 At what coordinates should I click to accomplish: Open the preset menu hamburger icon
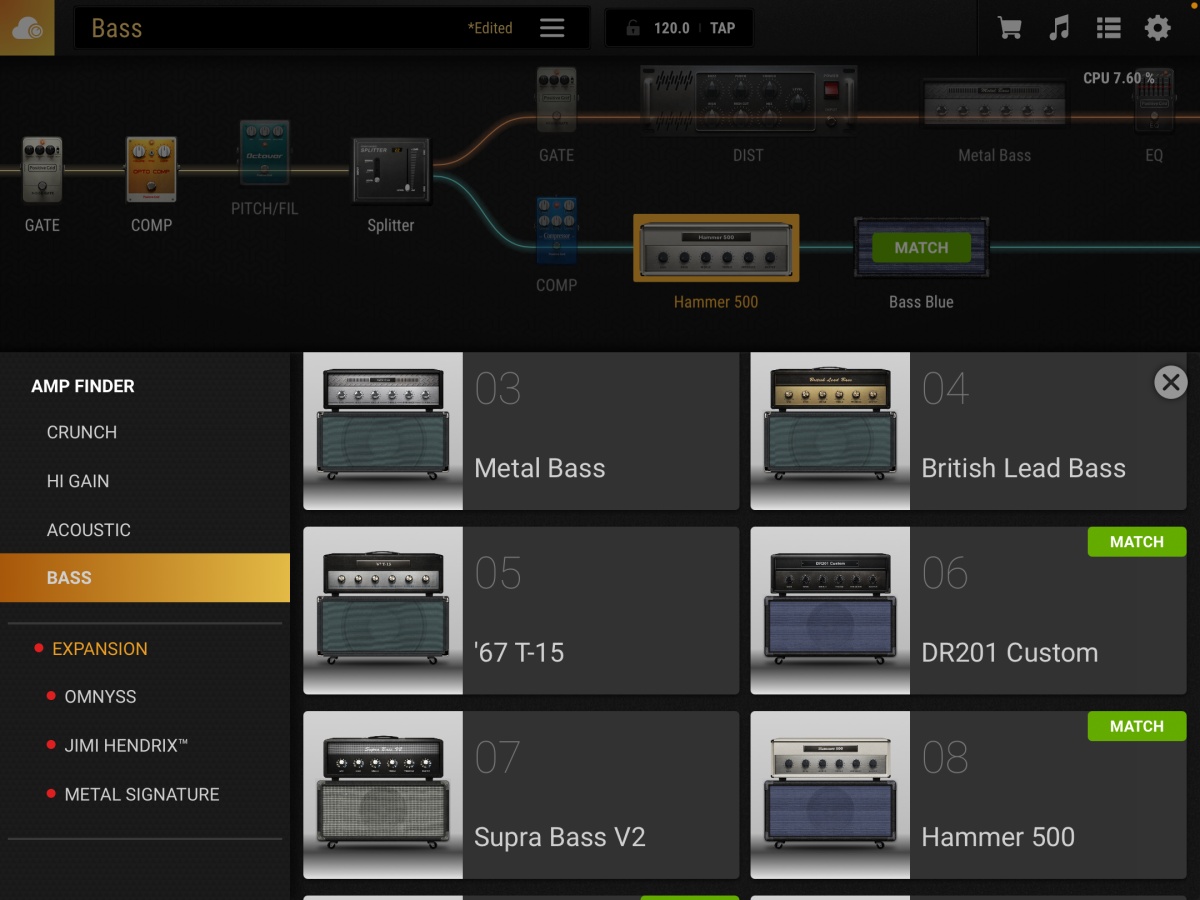552,28
